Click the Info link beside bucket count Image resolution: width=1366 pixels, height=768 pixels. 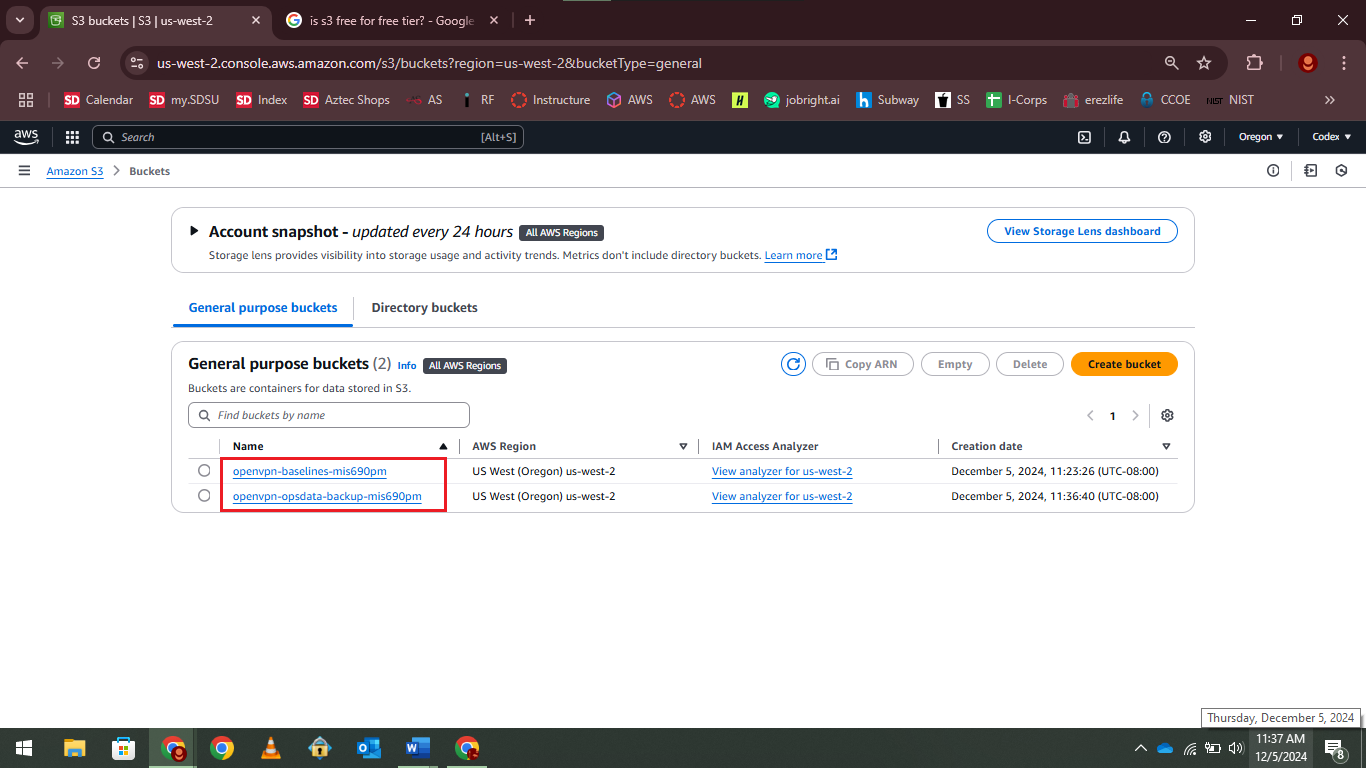(x=407, y=366)
